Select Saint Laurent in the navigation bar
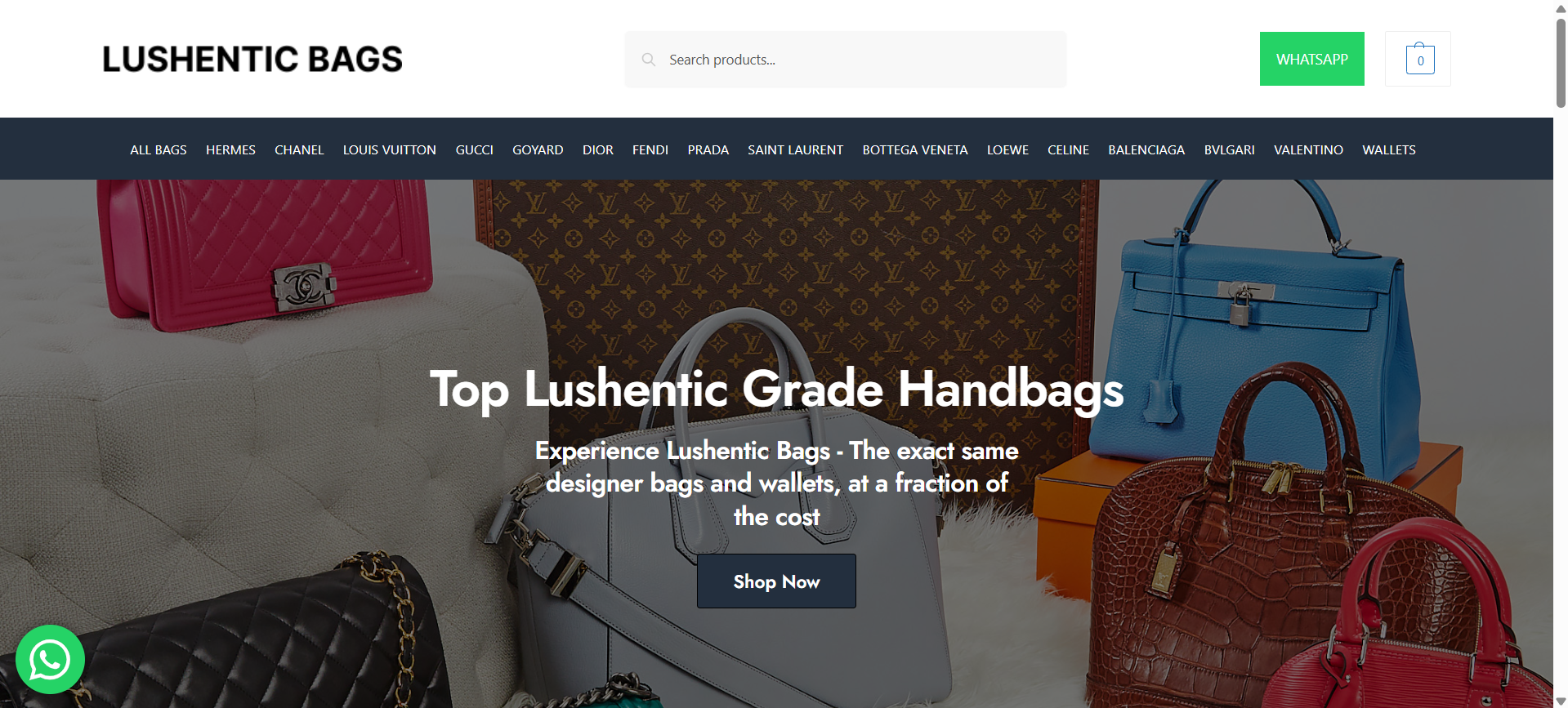 [795, 149]
